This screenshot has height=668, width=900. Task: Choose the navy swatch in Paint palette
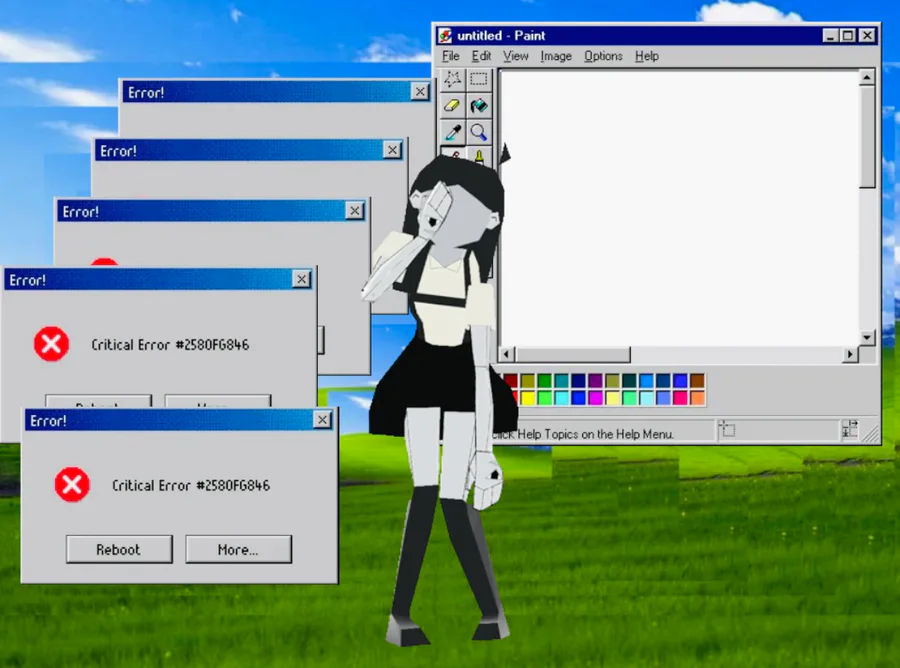[579, 380]
